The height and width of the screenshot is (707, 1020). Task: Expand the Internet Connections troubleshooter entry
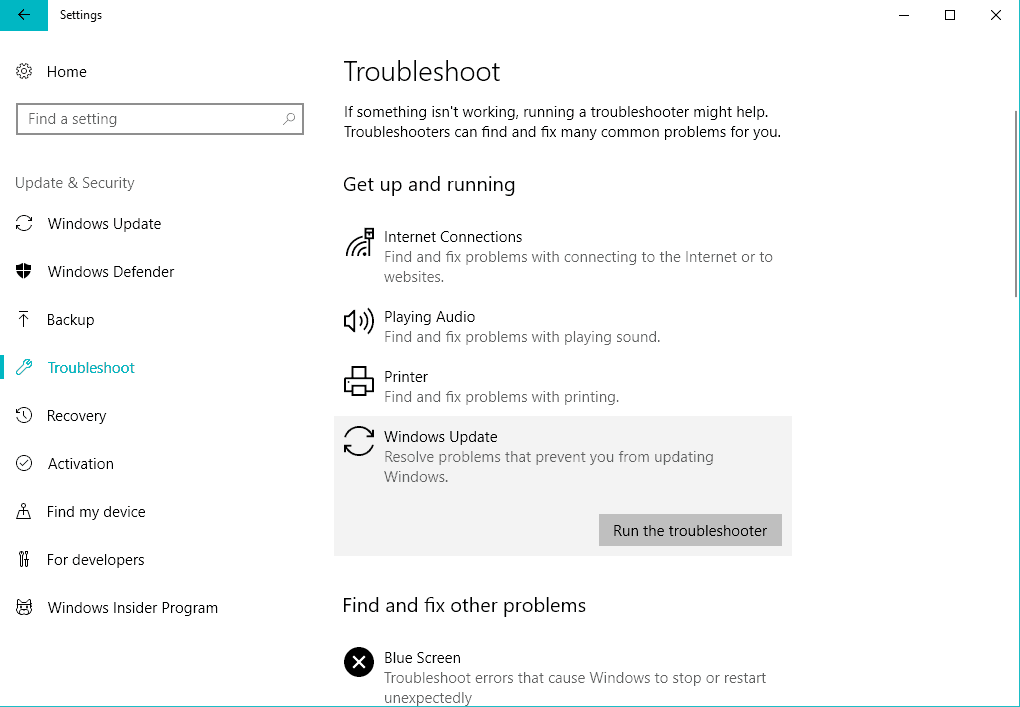tap(453, 237)
